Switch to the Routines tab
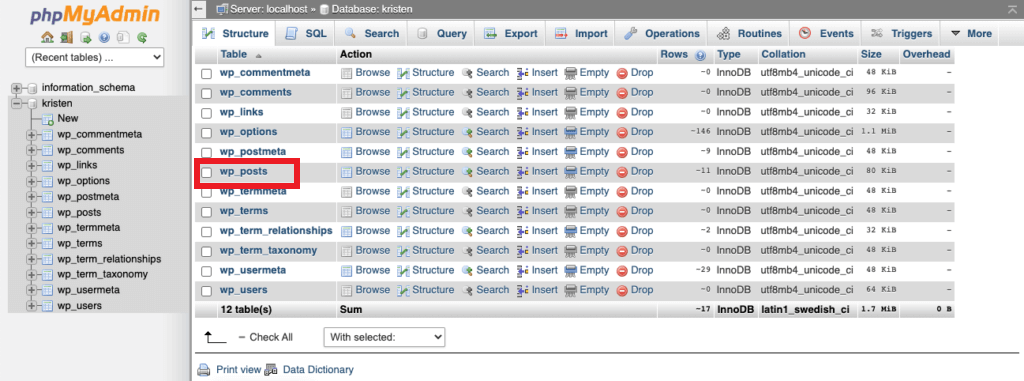 tap(749, 33)
